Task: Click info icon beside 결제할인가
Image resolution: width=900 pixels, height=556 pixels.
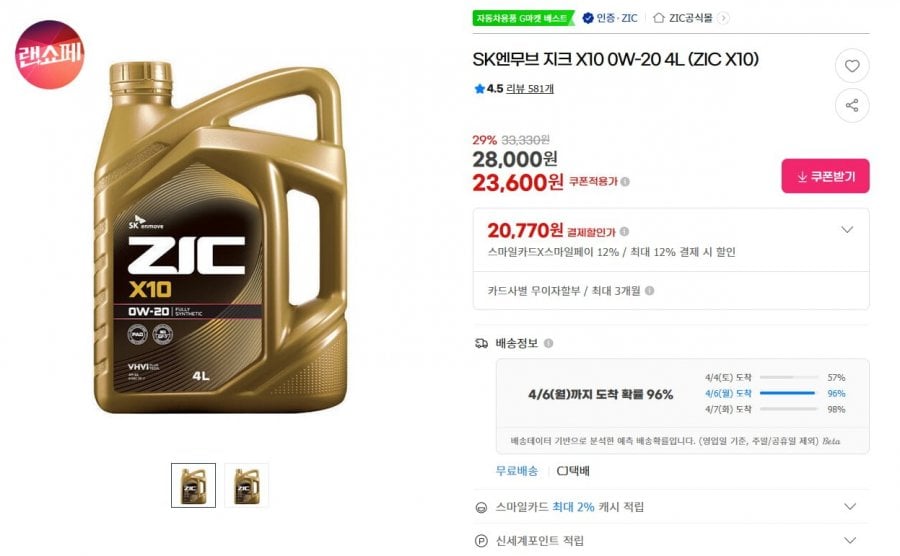Action: [624, 232]
